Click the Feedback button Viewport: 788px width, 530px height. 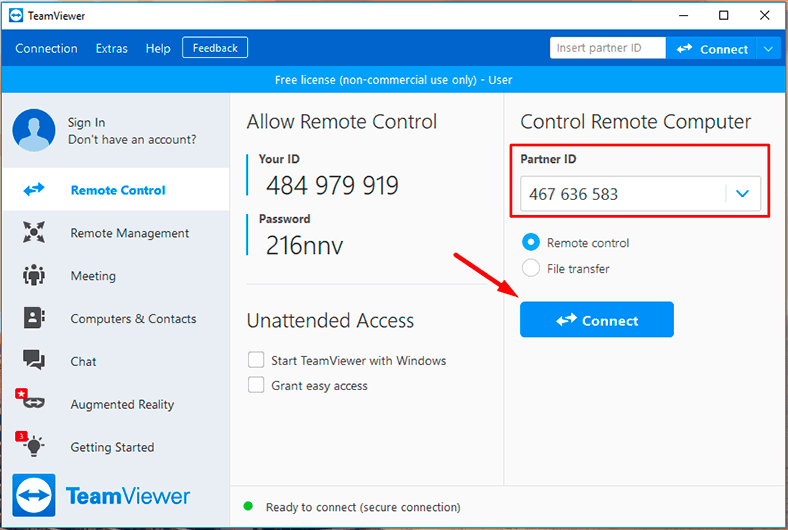pyautogui.click(x=215, y=48)
